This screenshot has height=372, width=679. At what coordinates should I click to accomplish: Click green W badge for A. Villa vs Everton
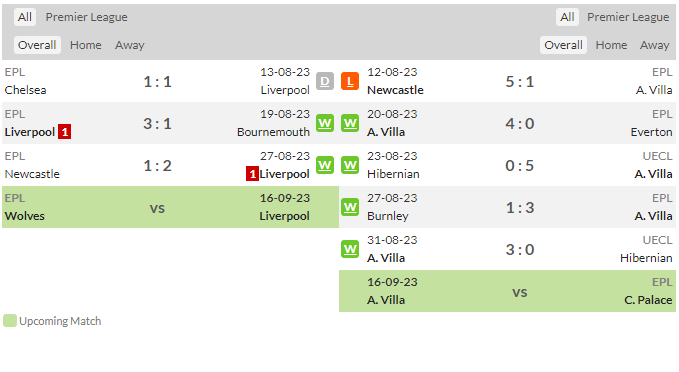pos(350,123)
